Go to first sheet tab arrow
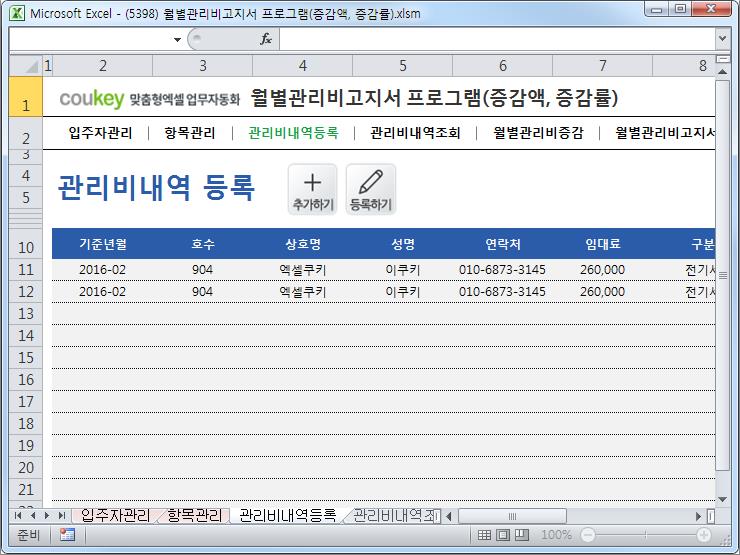The image size is (740, 555). pos(18,515)
